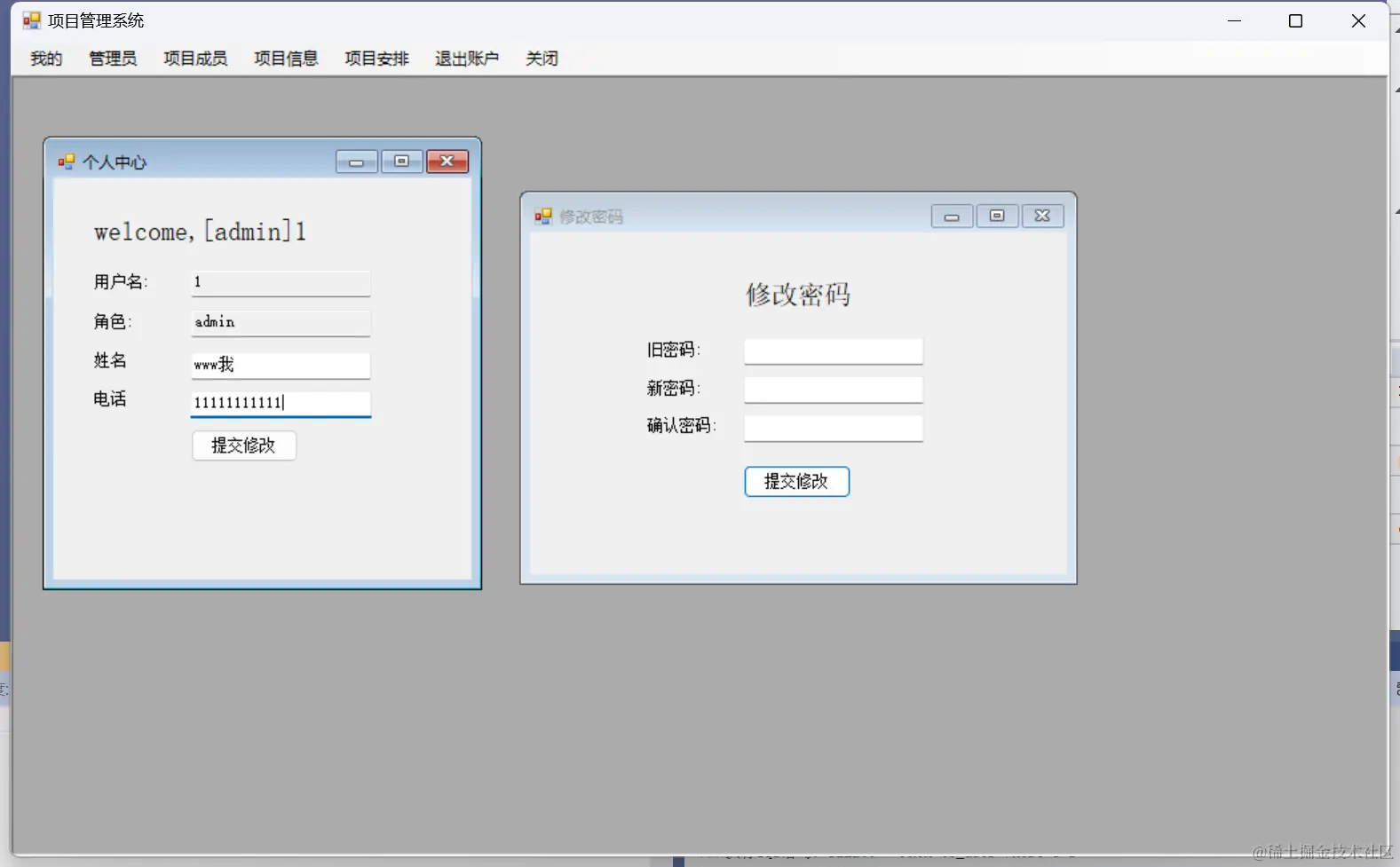Click the 新密码: label

674,389
